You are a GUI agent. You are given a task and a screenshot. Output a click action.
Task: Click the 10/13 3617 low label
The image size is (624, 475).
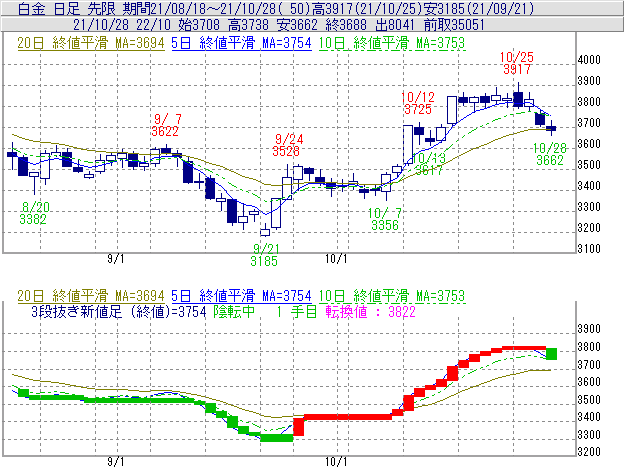pyautogui.click(x=429, y=164)
